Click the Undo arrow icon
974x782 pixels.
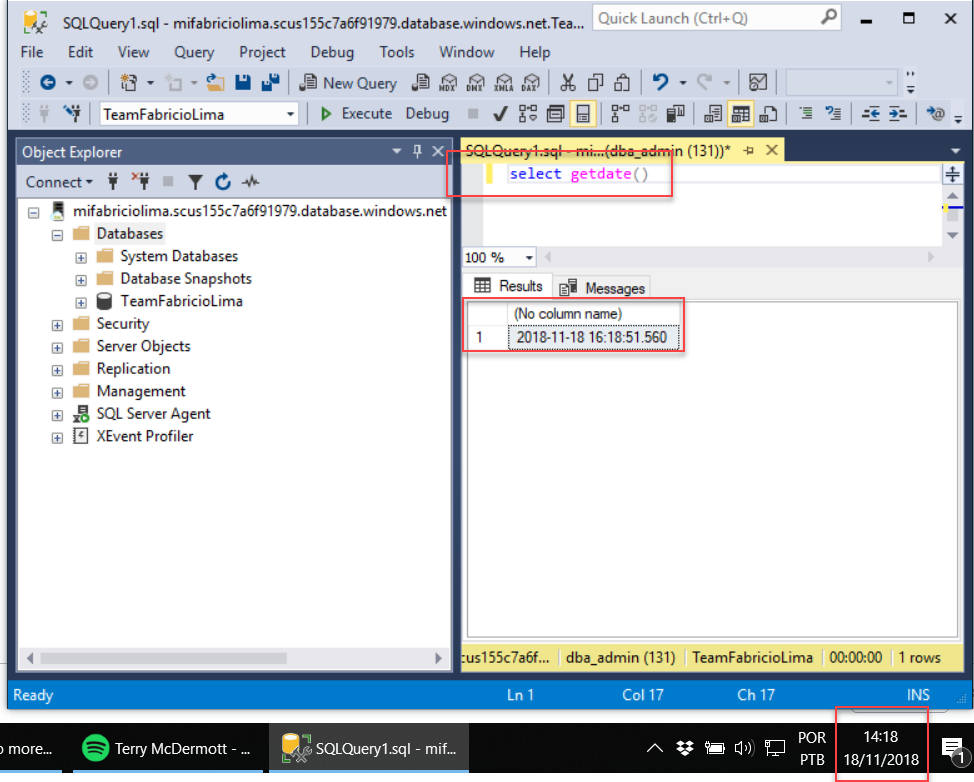point(660,83)
